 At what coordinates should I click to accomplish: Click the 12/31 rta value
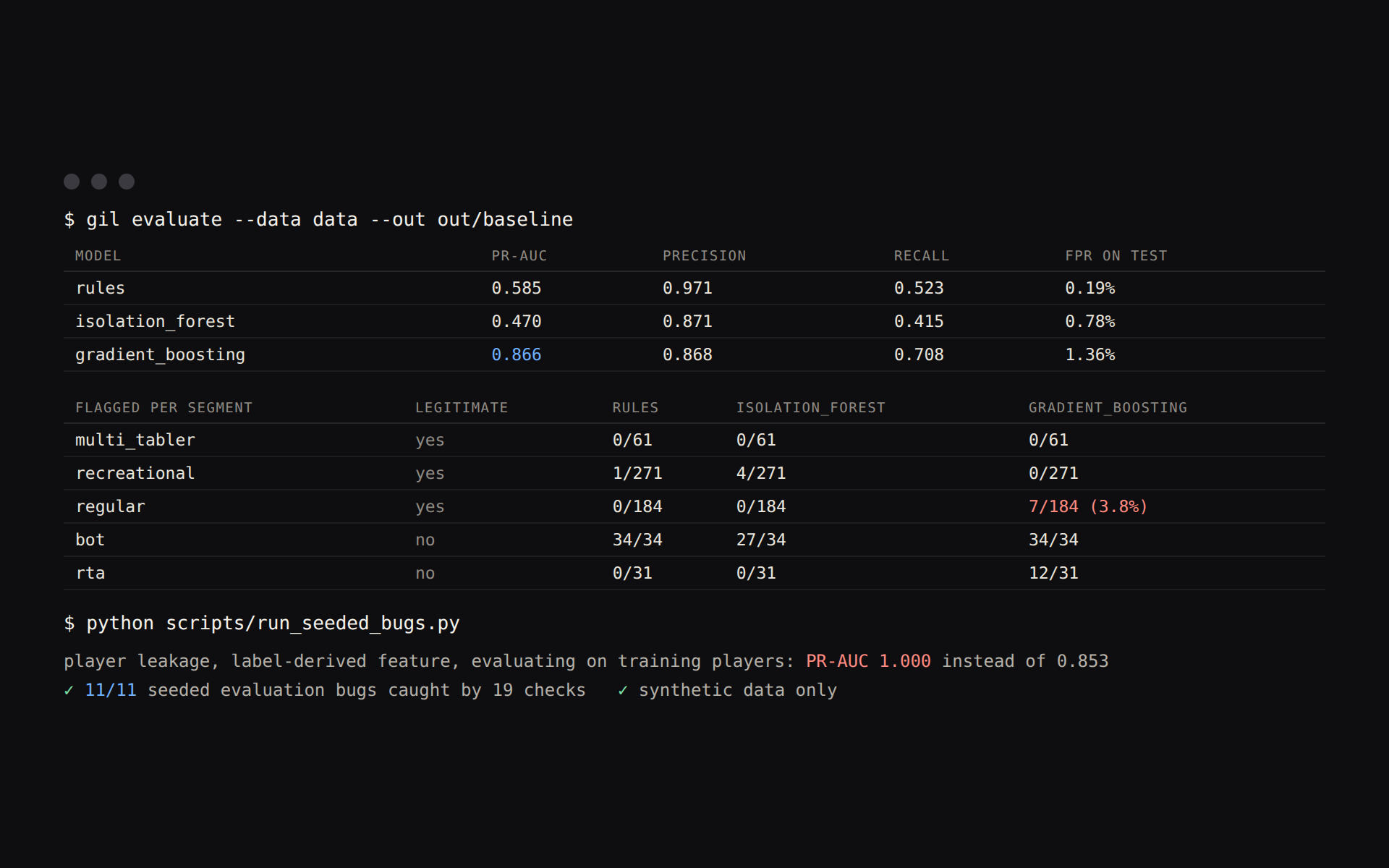click(1053, 573)
